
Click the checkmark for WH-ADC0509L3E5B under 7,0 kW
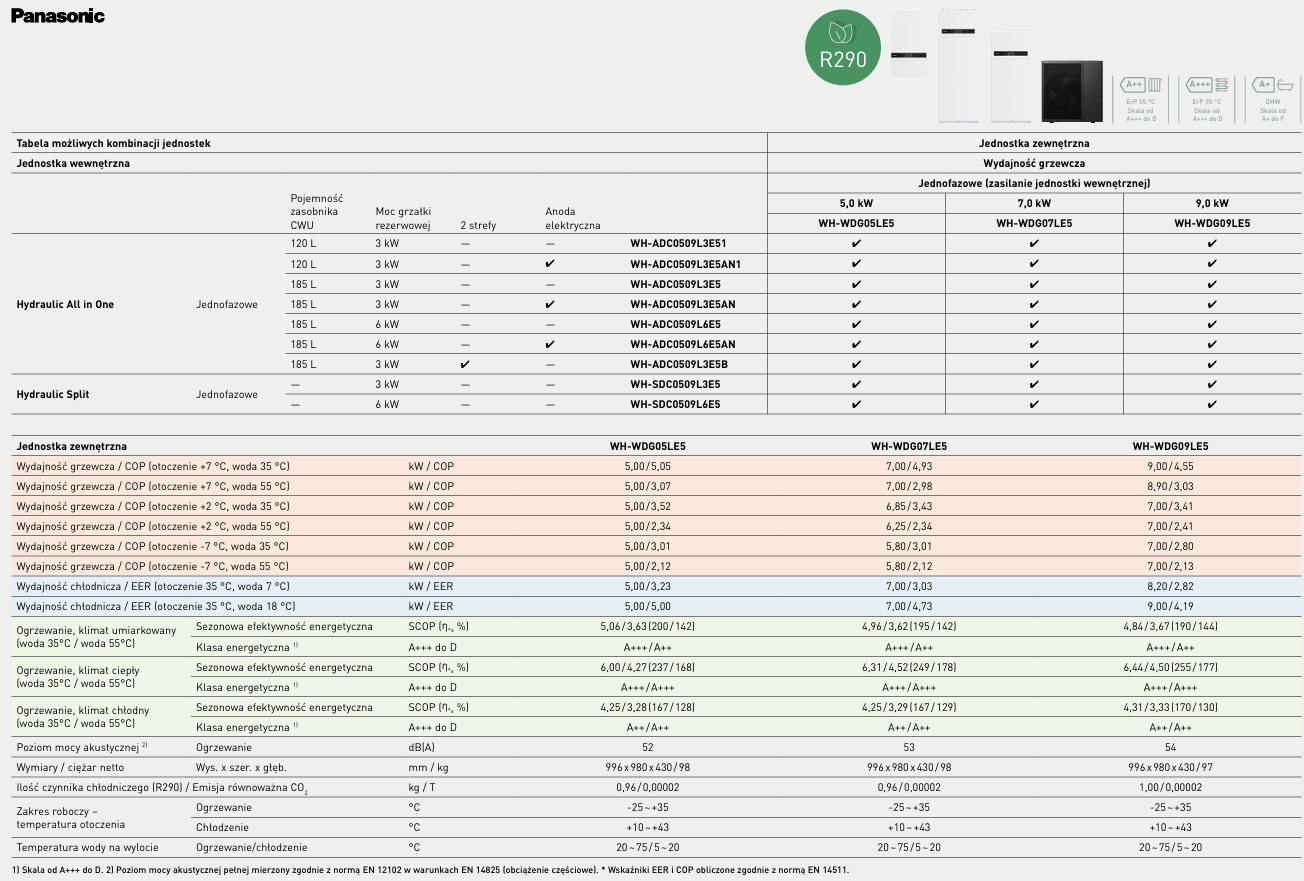(1034, 364)
